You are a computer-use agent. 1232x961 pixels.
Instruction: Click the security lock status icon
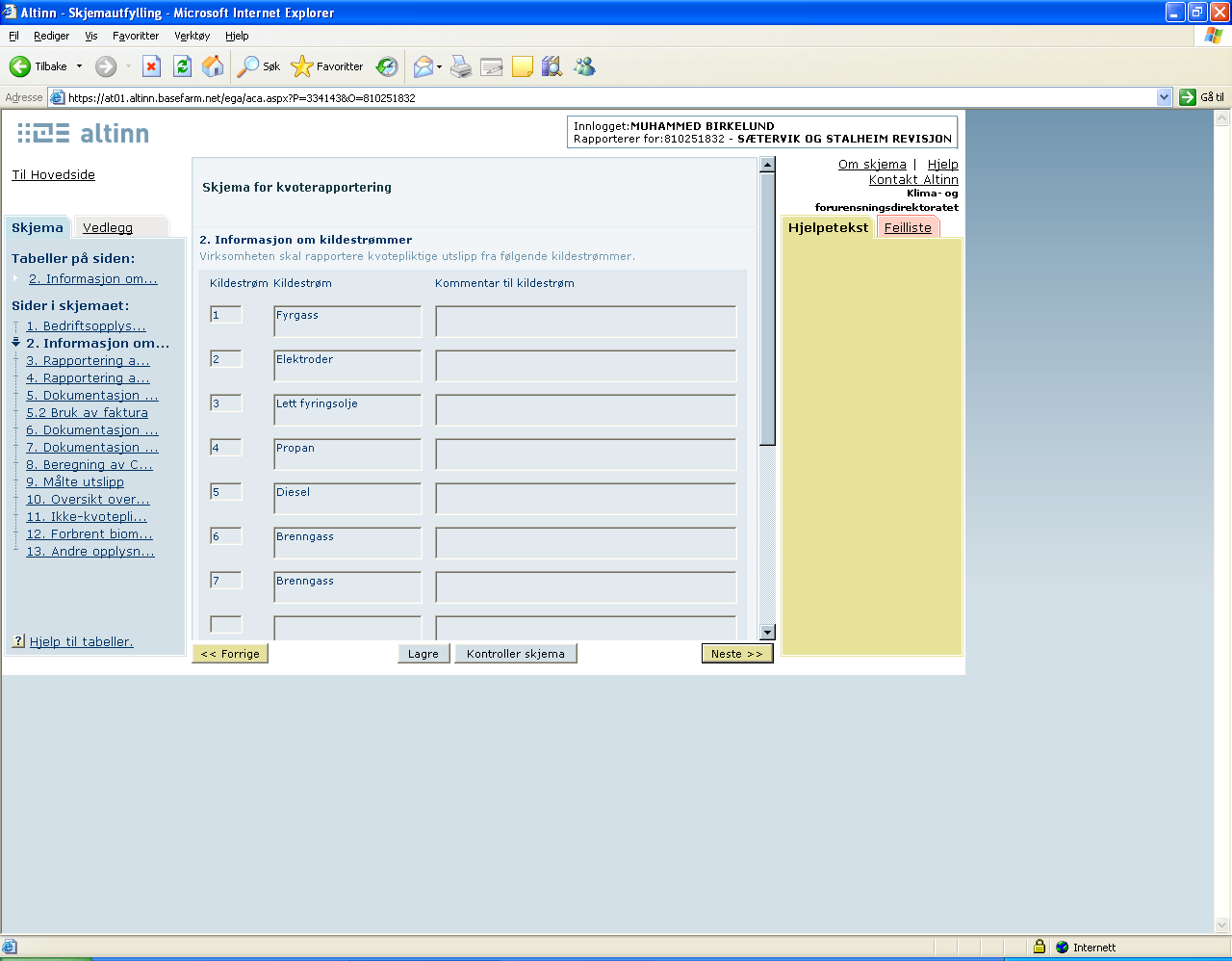(x=1039, y=947)
